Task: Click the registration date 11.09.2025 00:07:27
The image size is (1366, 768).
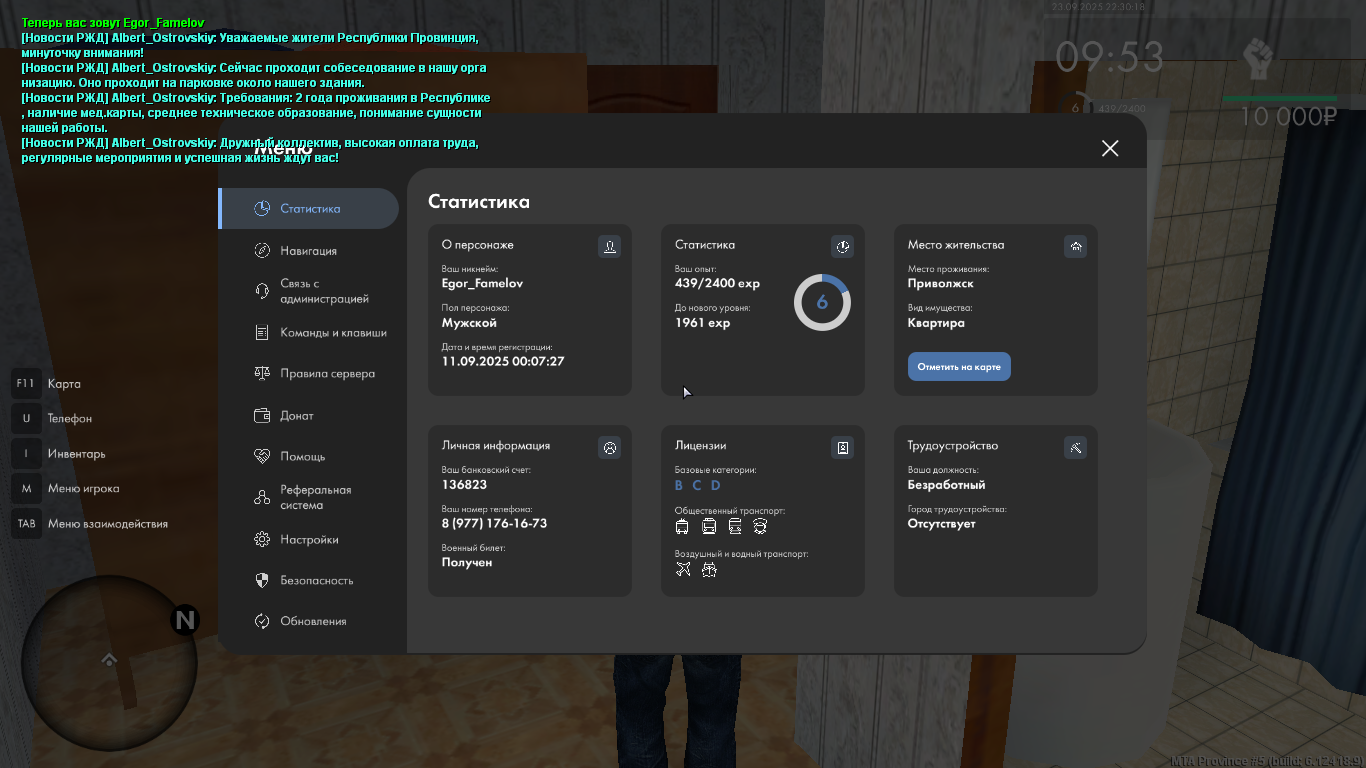Action: click(503, 361)
